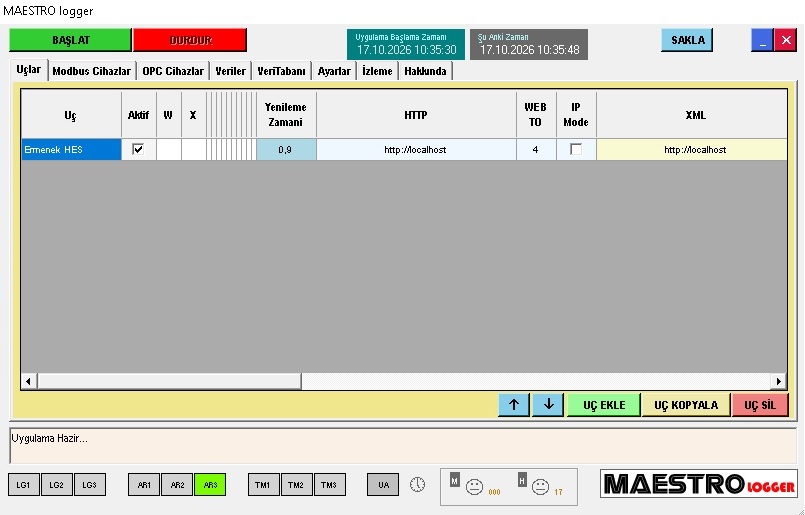
Task: Toggle the Aktif checkbox for Ermenek HES
Action: pos(138,149)
